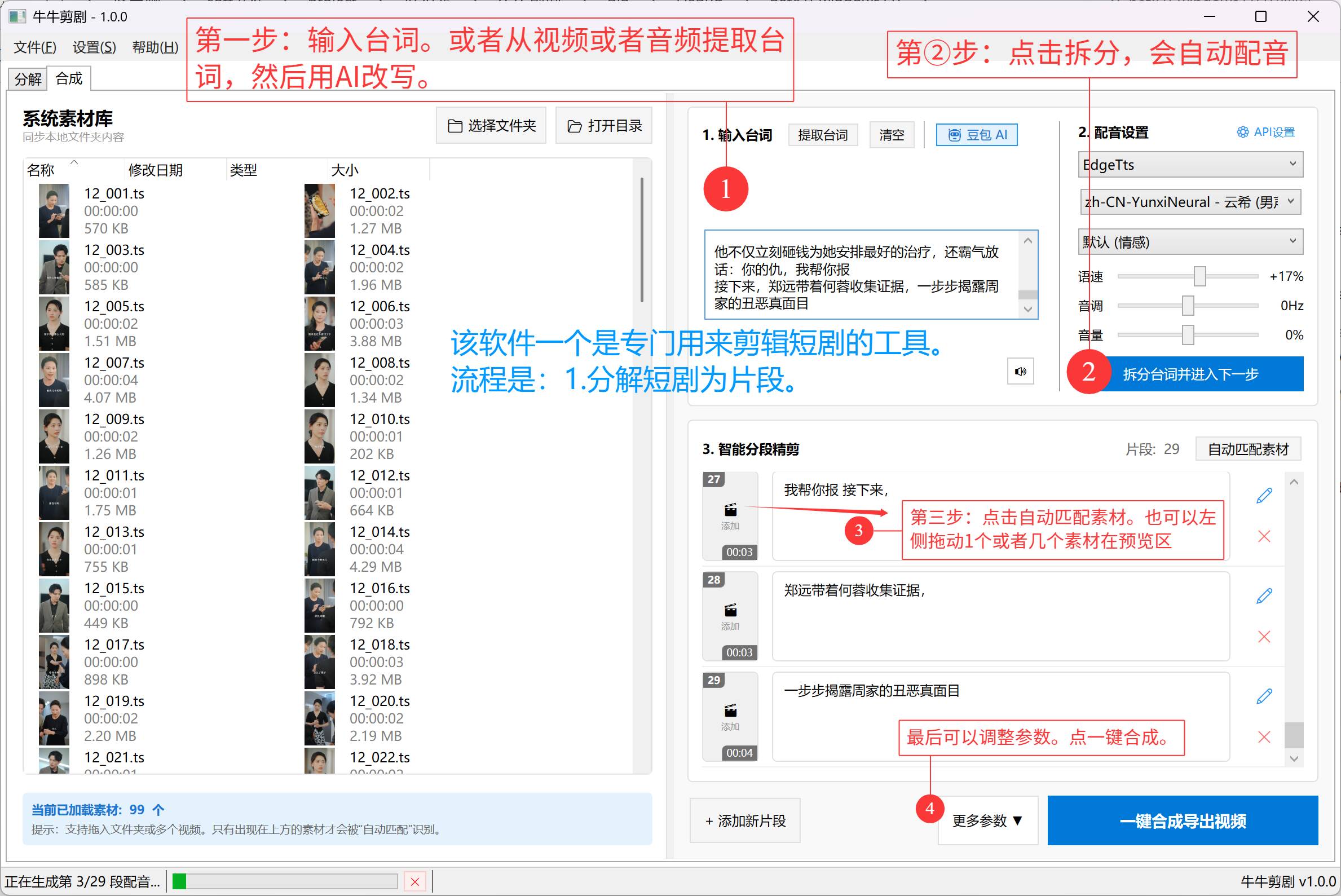Click pencil edit icon for segment 27
1341x896 pixels.
tap(1264, 496)
